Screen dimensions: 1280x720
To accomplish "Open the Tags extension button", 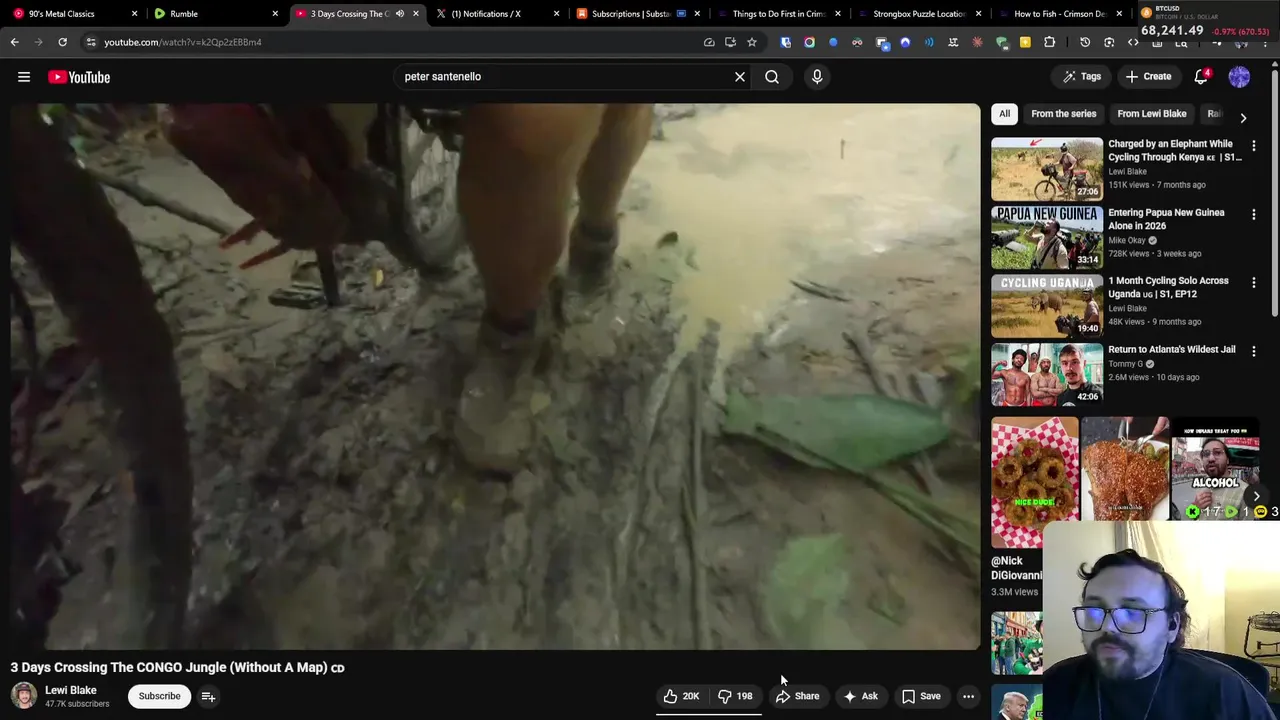I will click(x=1082, y=77).
